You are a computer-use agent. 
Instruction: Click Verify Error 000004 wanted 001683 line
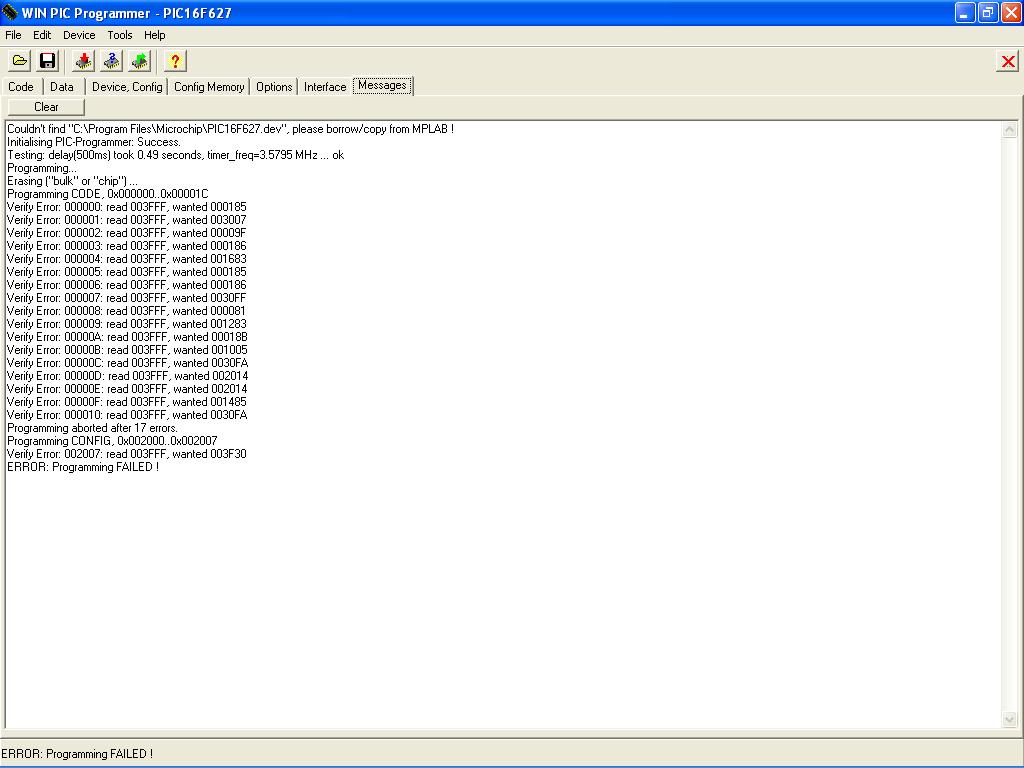[127, 259]
